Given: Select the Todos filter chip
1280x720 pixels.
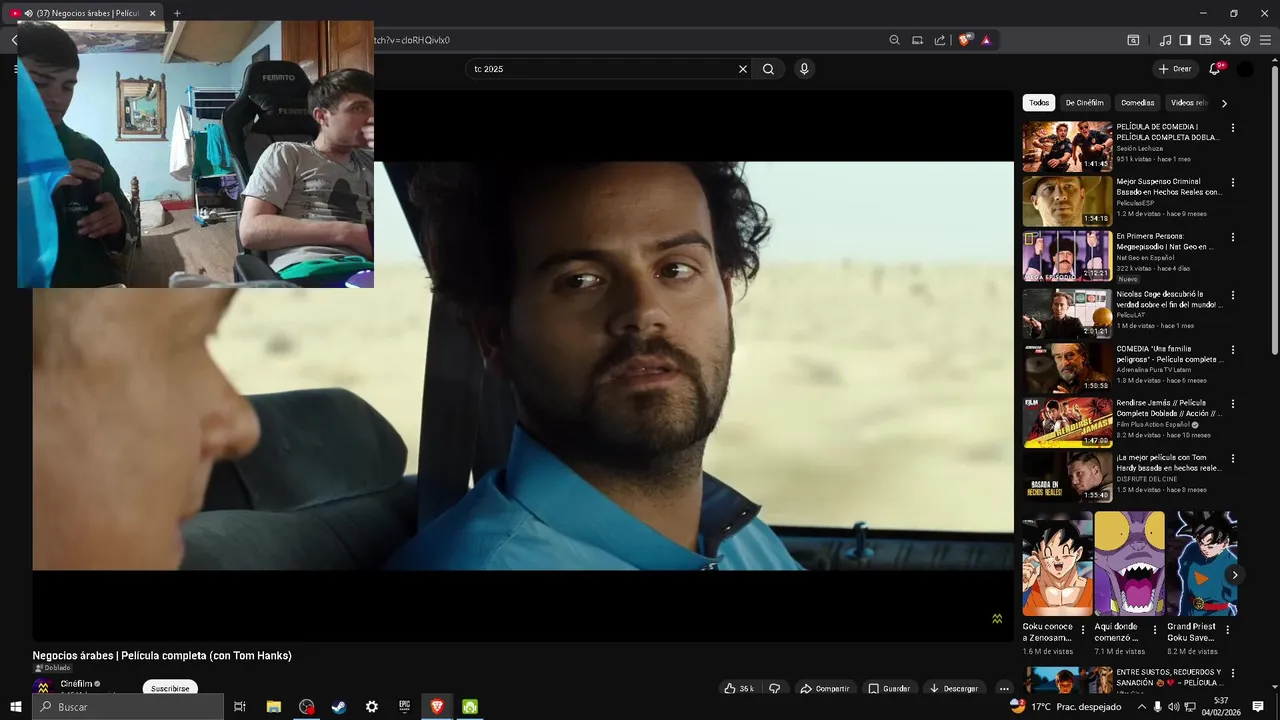Looking at the screenshot, I should [x=1039, y=103].
